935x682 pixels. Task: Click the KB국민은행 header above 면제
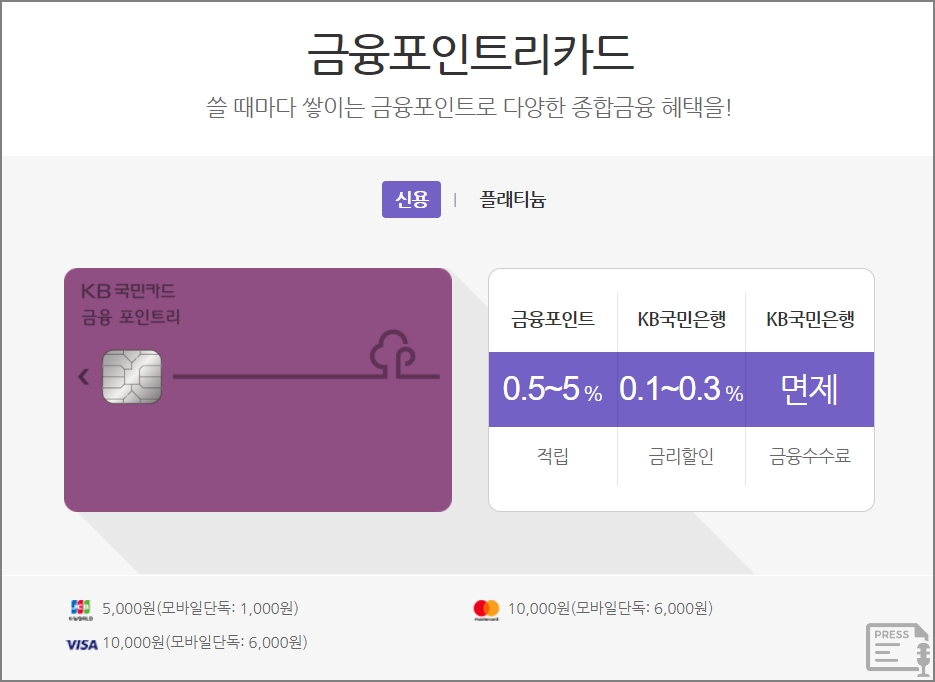tap(810, 320)
